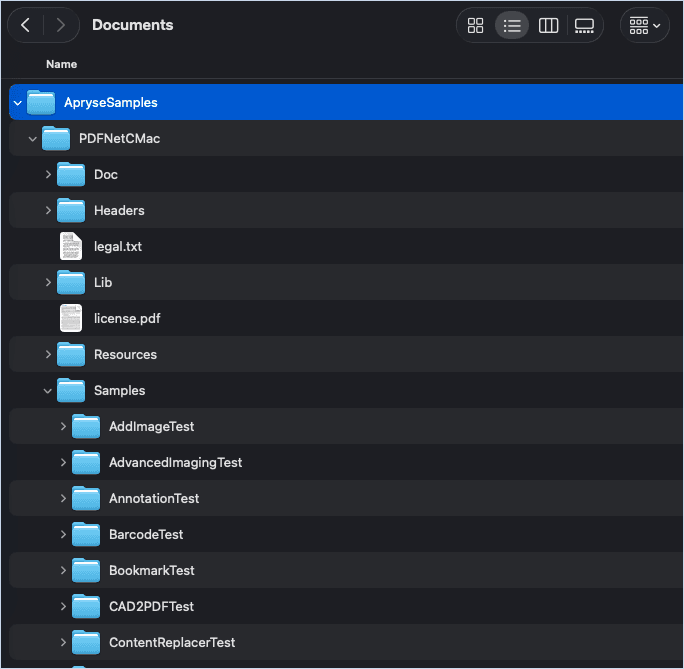This screenshot has height=669, width=684.
Task: Click the legal.txt file icon
Action: 71,246
